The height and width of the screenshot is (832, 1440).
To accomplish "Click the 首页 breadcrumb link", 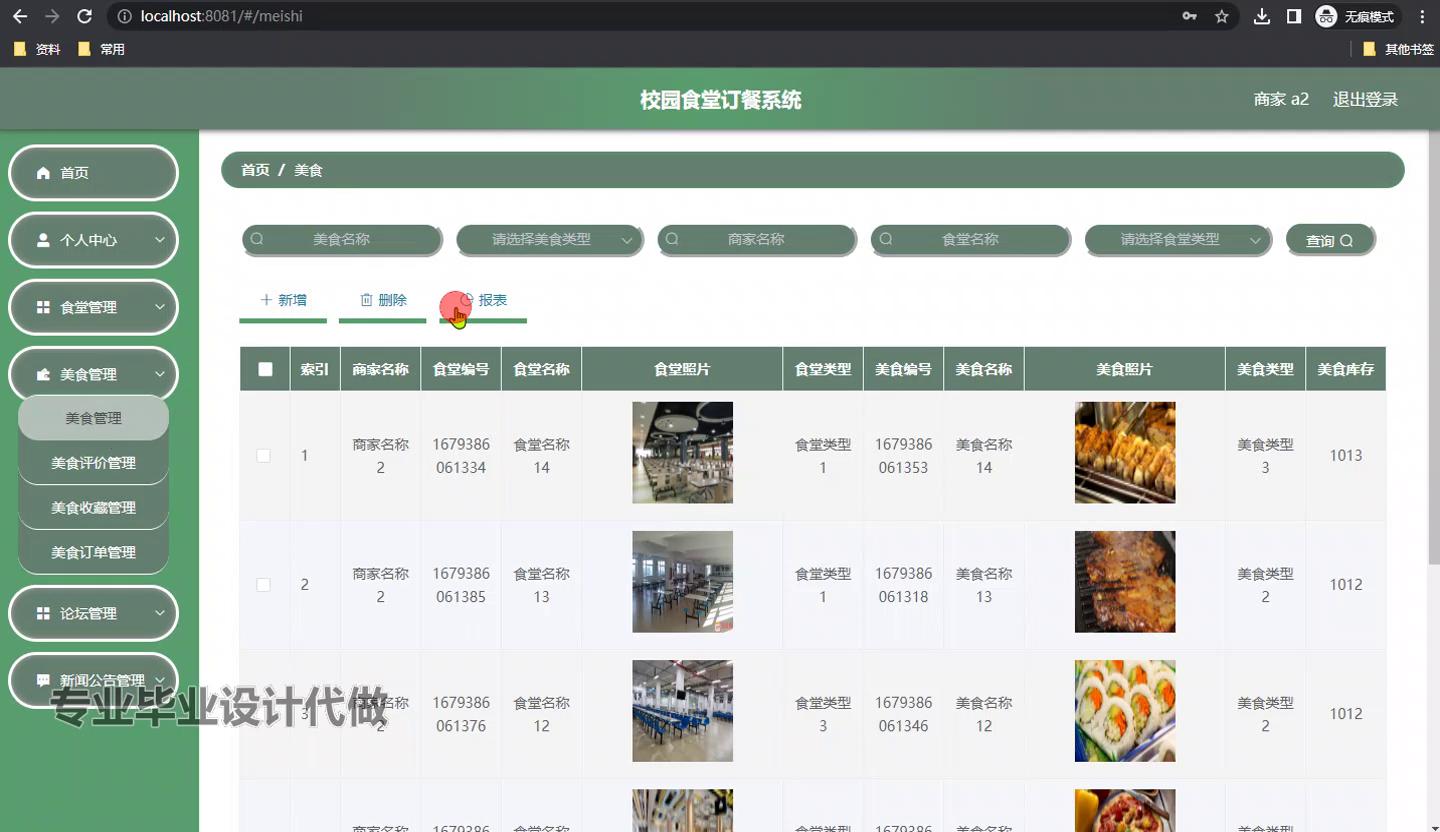I will click(x=255, y=170).
